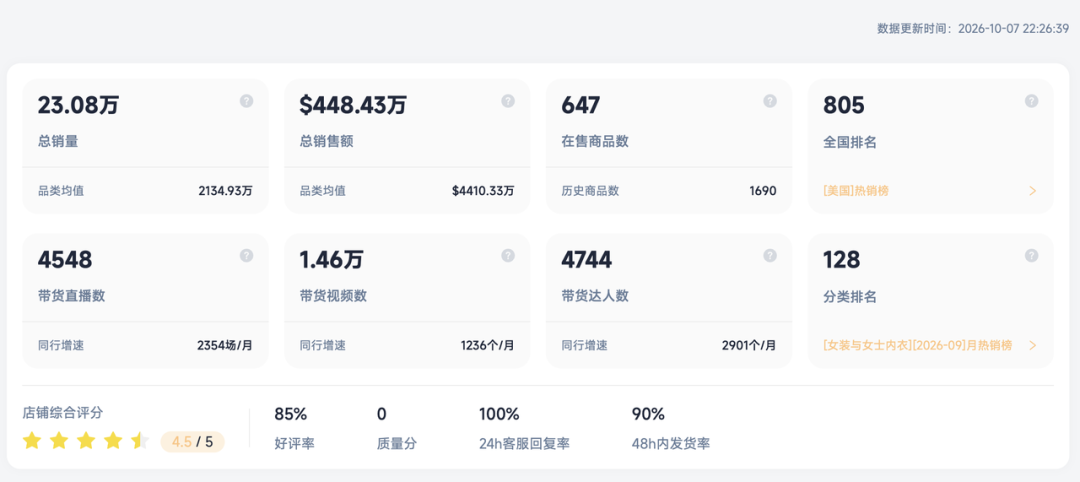
Task: Select the 23.08万 total sales value
Action: 78,105
